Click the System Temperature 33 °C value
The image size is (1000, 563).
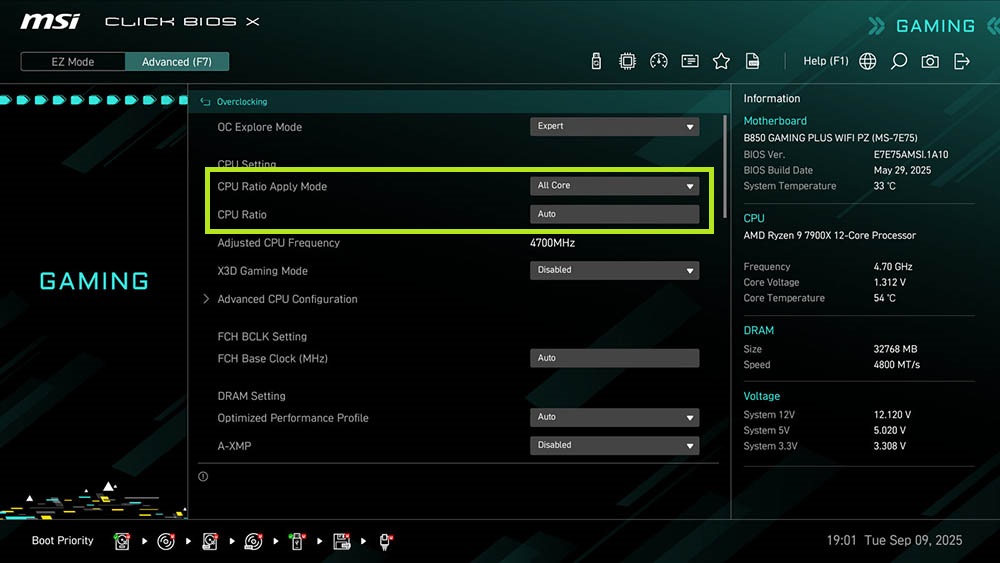[x=885, y=186]
